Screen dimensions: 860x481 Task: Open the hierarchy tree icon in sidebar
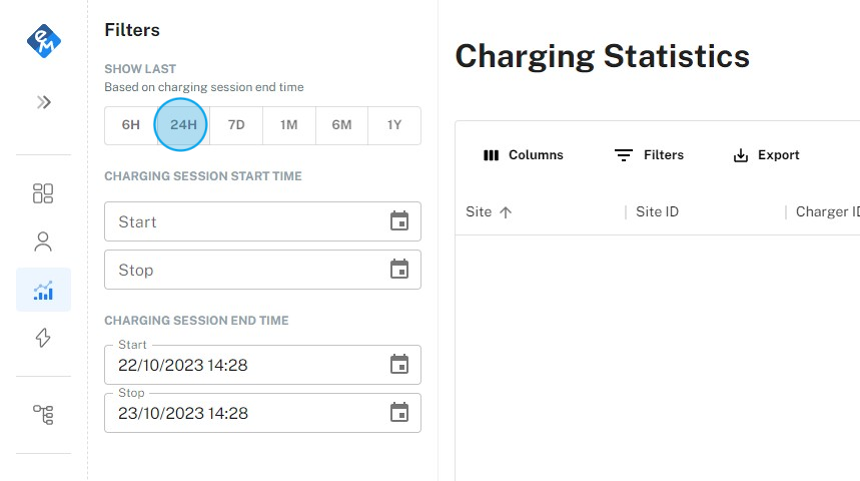coord(43,414)
